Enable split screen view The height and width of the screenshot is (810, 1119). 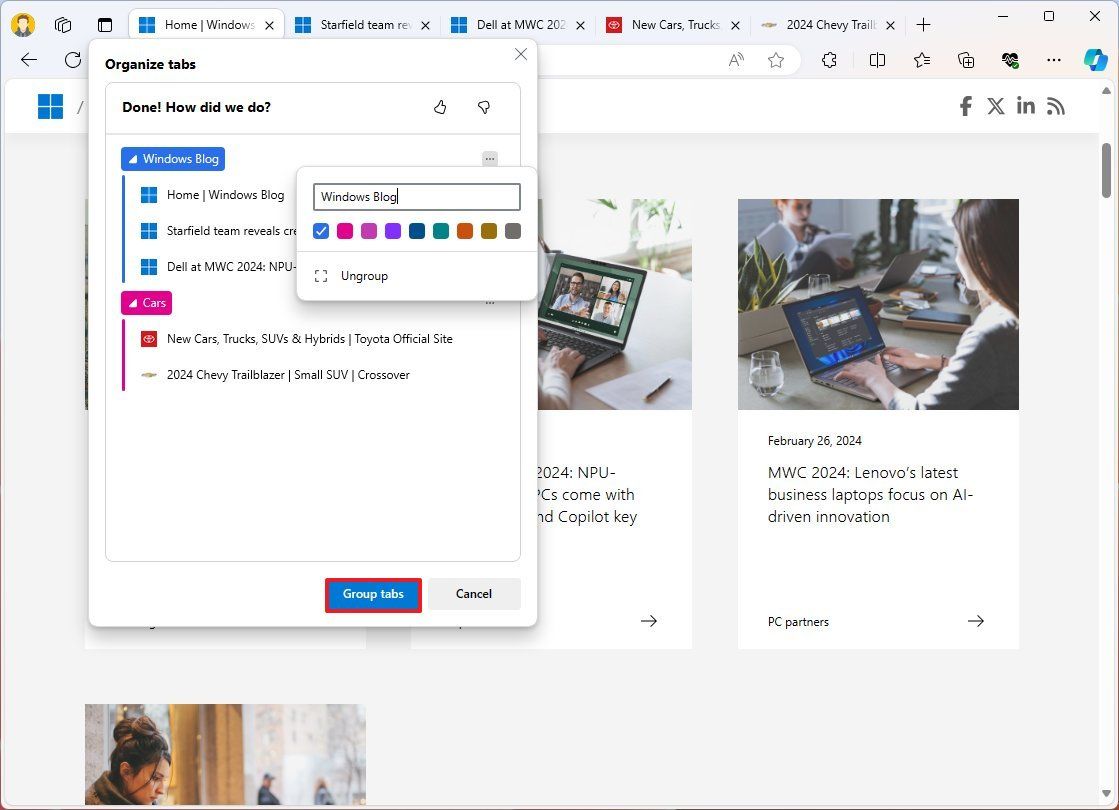pos(877,60)
